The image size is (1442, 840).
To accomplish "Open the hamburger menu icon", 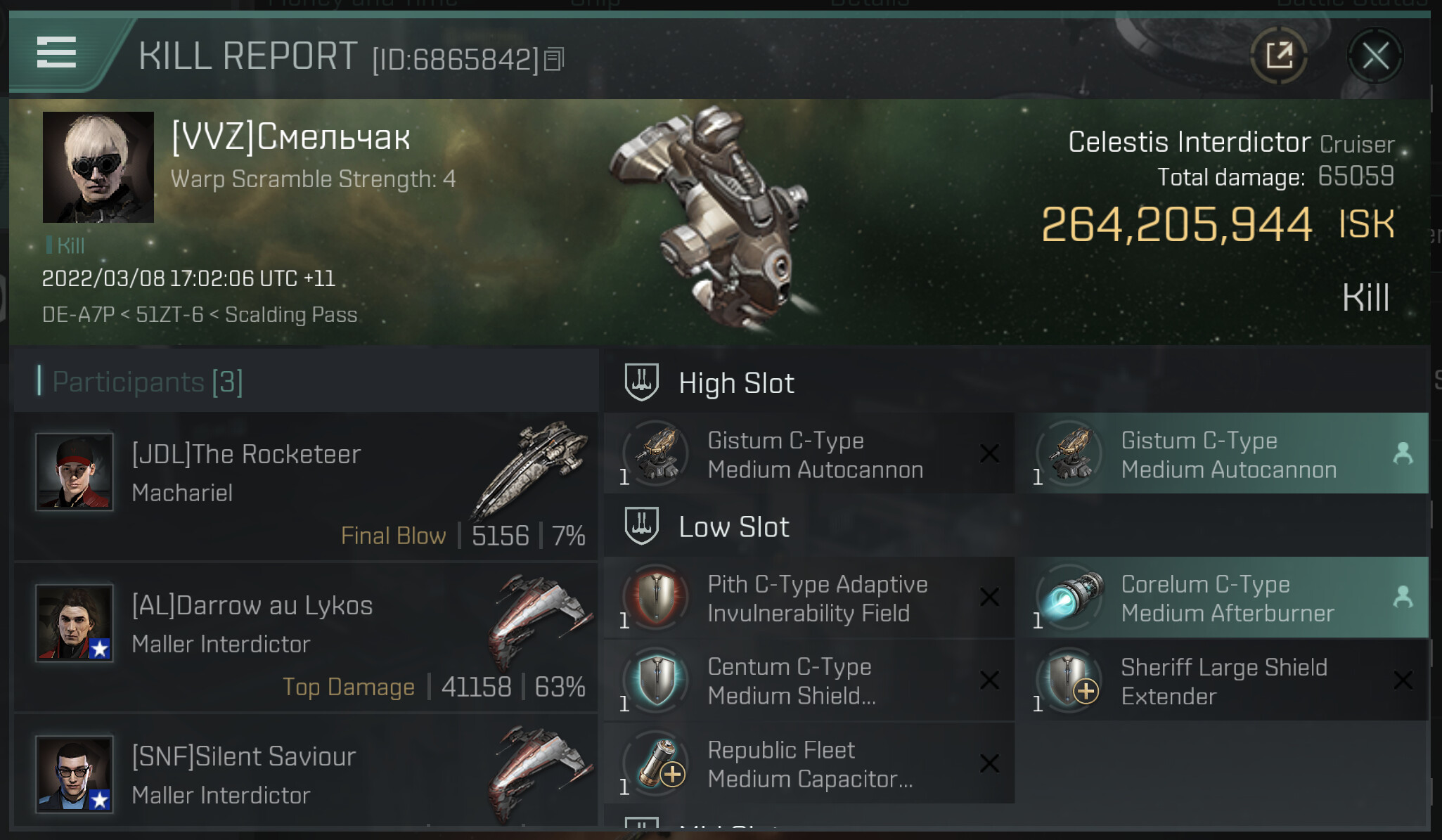I will pyautogui.click(x=56, y=53).
